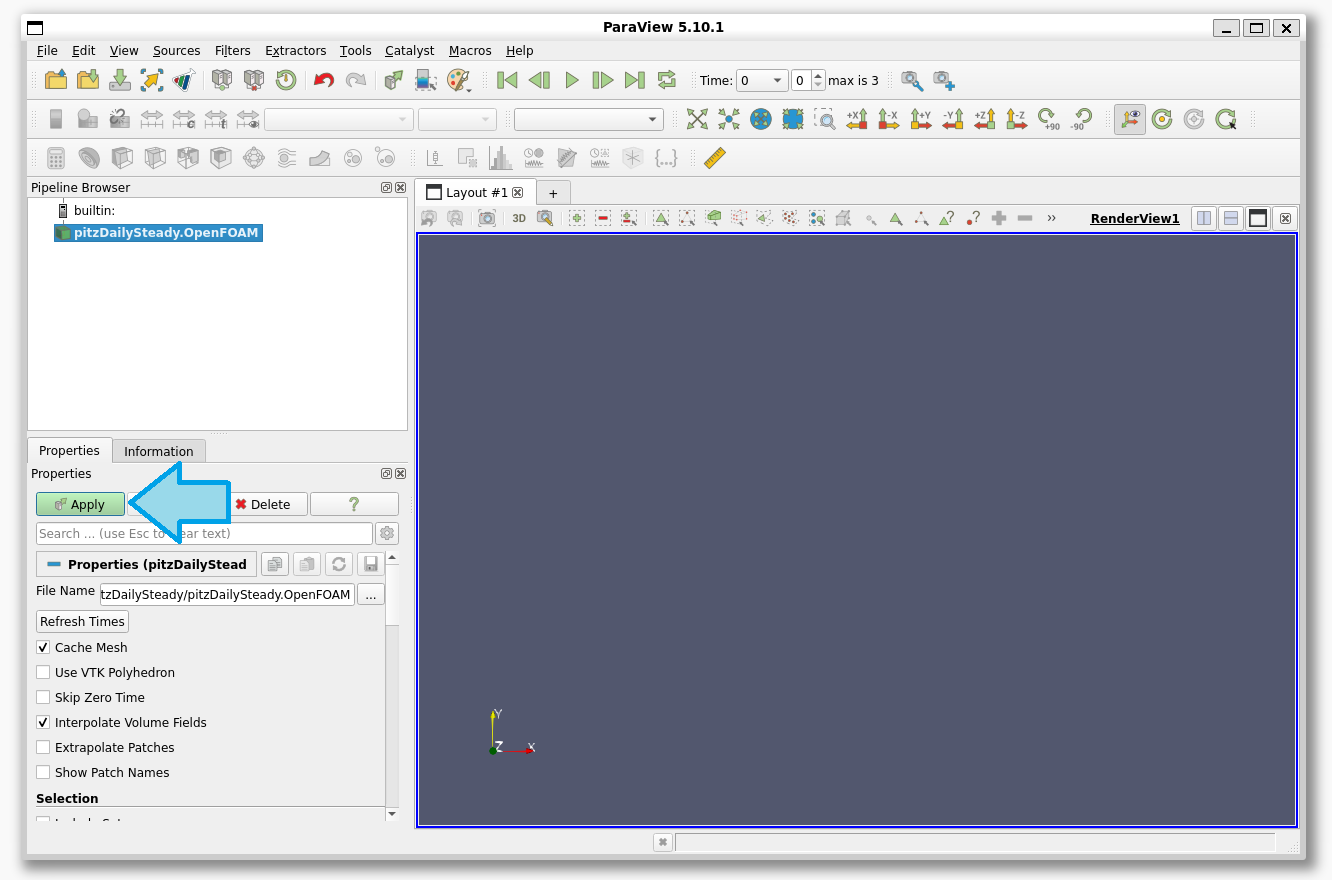Click the properties search field
1332x880 pixels.
tap(204, 534)
